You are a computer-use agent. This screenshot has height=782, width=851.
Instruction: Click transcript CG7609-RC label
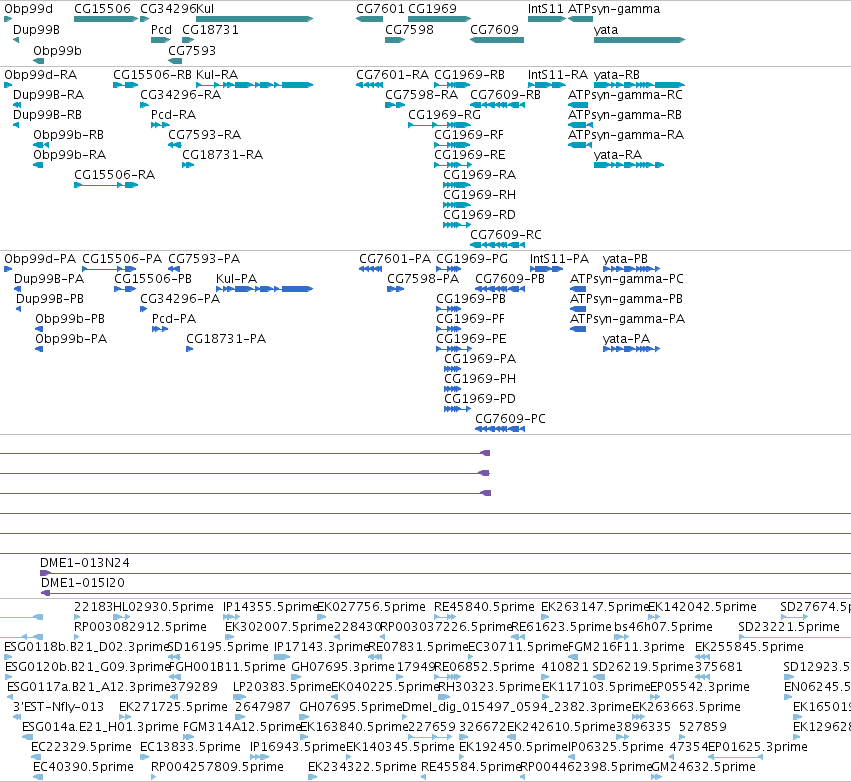click(x=506, y=234)
